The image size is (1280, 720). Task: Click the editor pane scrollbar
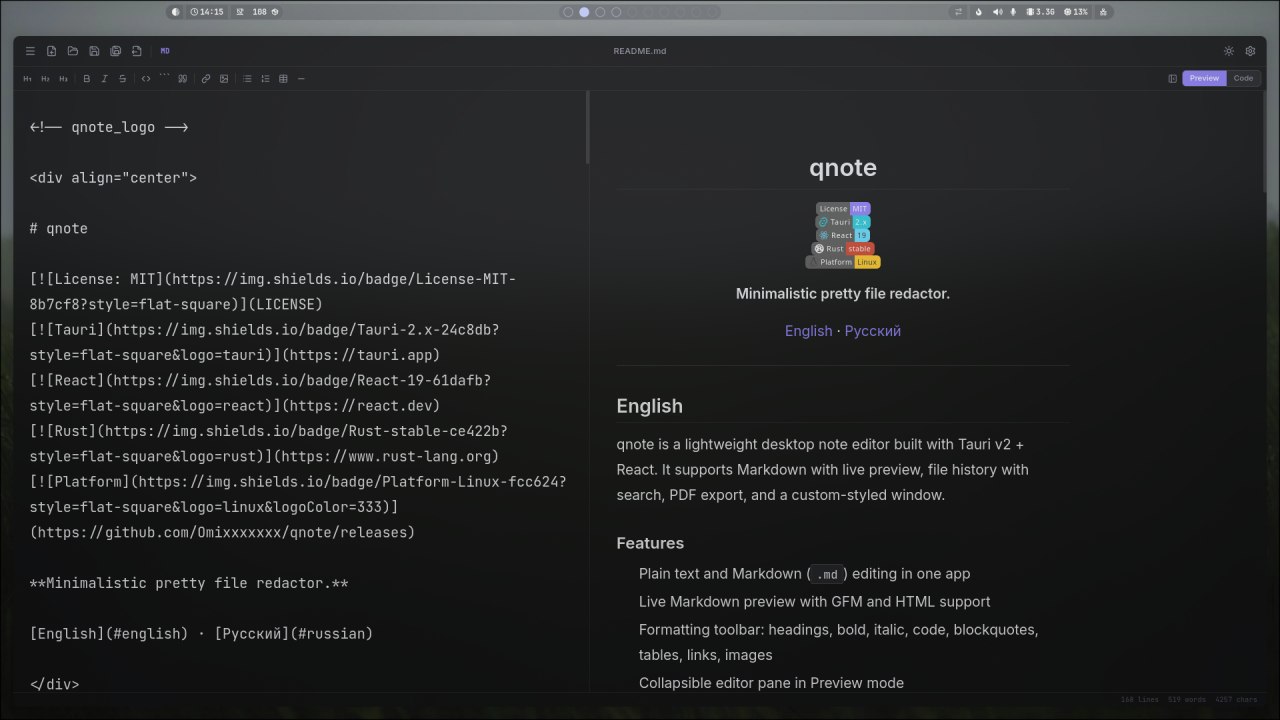[x=588, y=128]
